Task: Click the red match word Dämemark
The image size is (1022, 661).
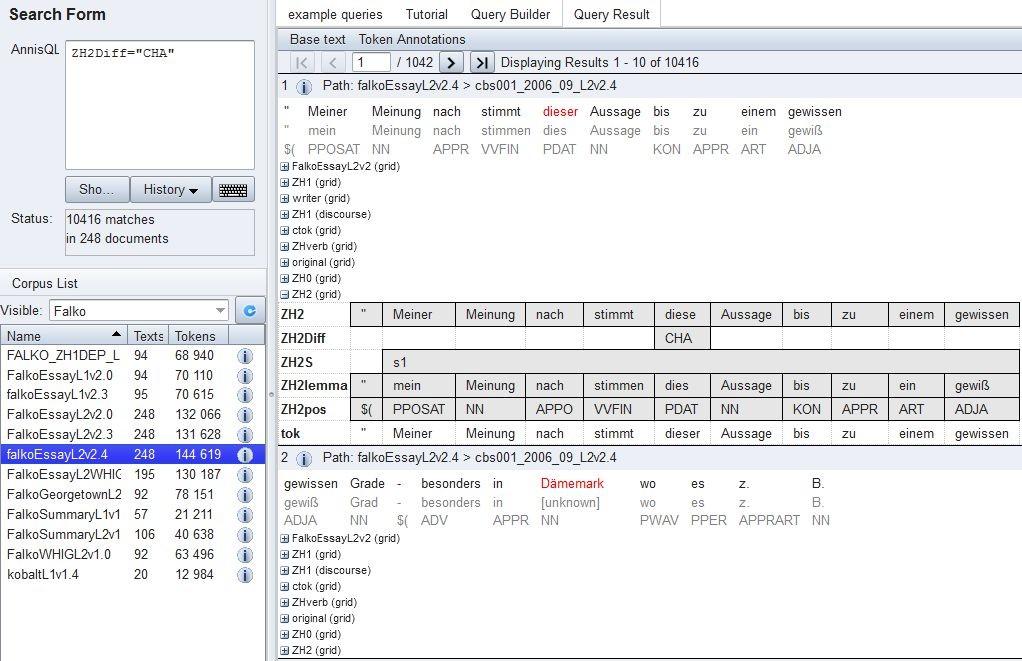Action: (572, 484)
